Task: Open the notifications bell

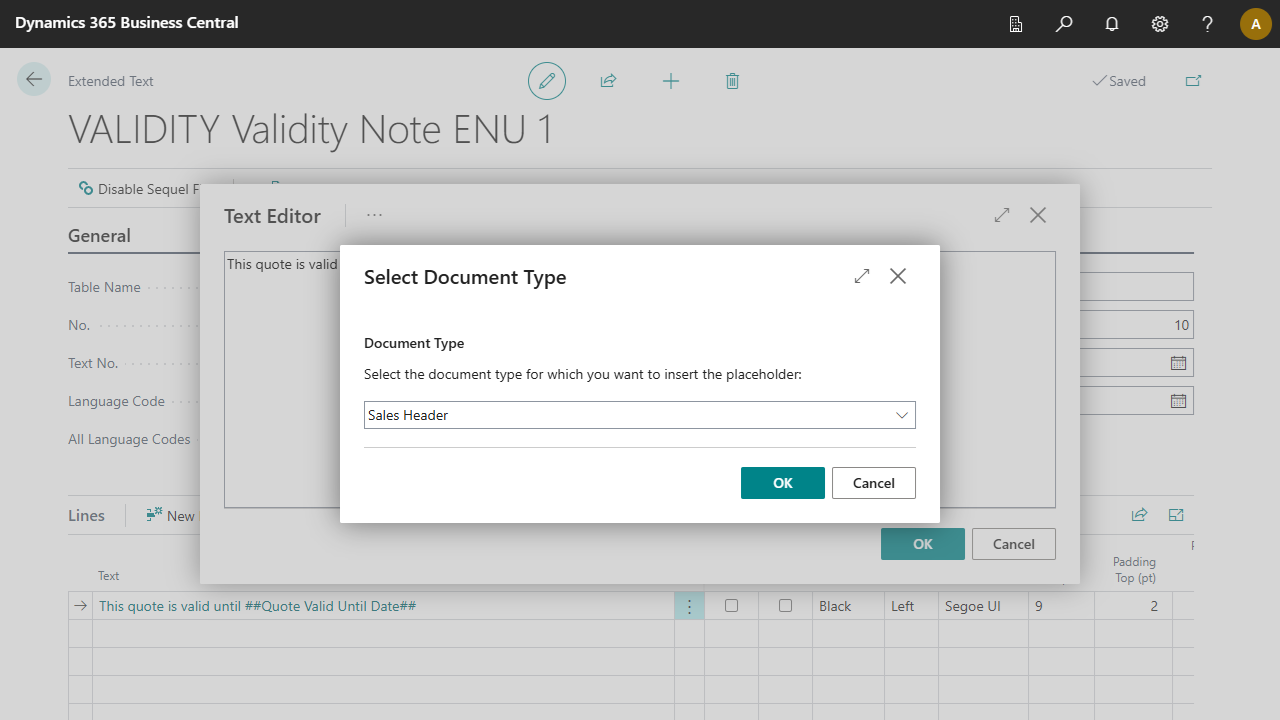Action: coord(1112,24)
